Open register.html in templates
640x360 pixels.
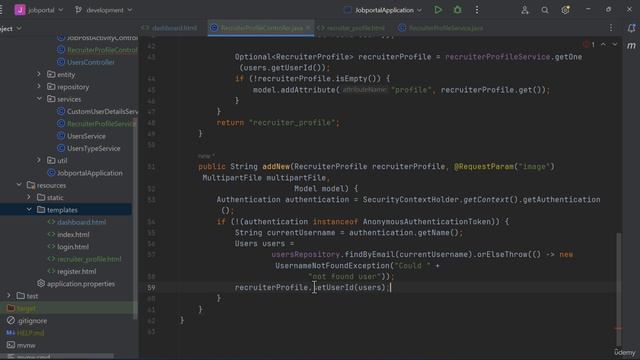point(71,271)
